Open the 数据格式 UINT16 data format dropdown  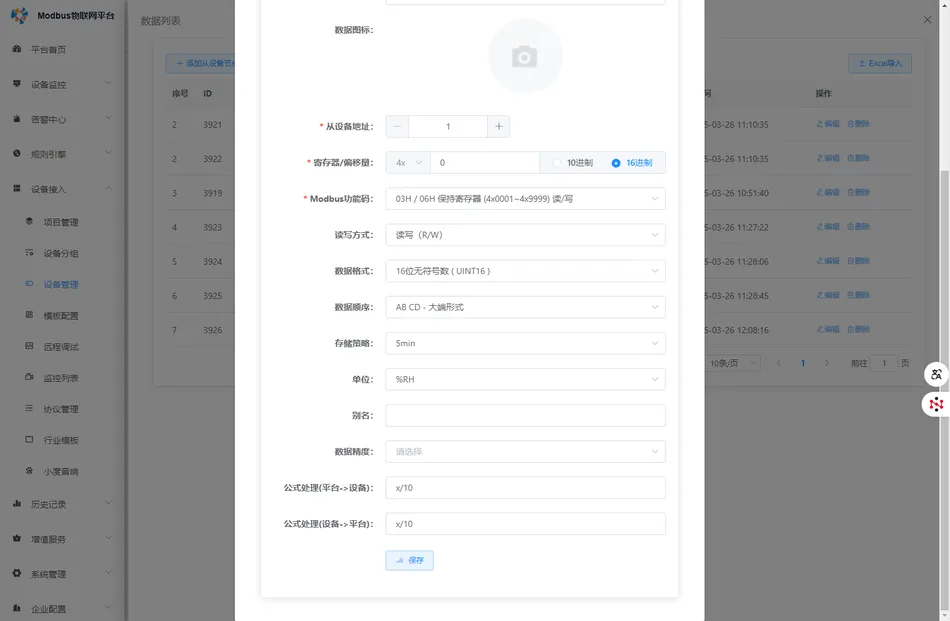tap(525, 270)
